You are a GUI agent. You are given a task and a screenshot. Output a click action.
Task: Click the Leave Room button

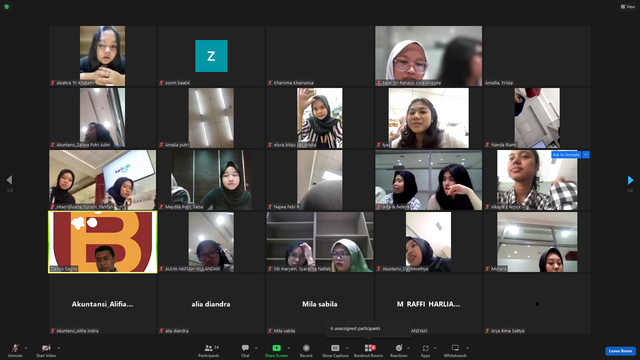[620, 351]
